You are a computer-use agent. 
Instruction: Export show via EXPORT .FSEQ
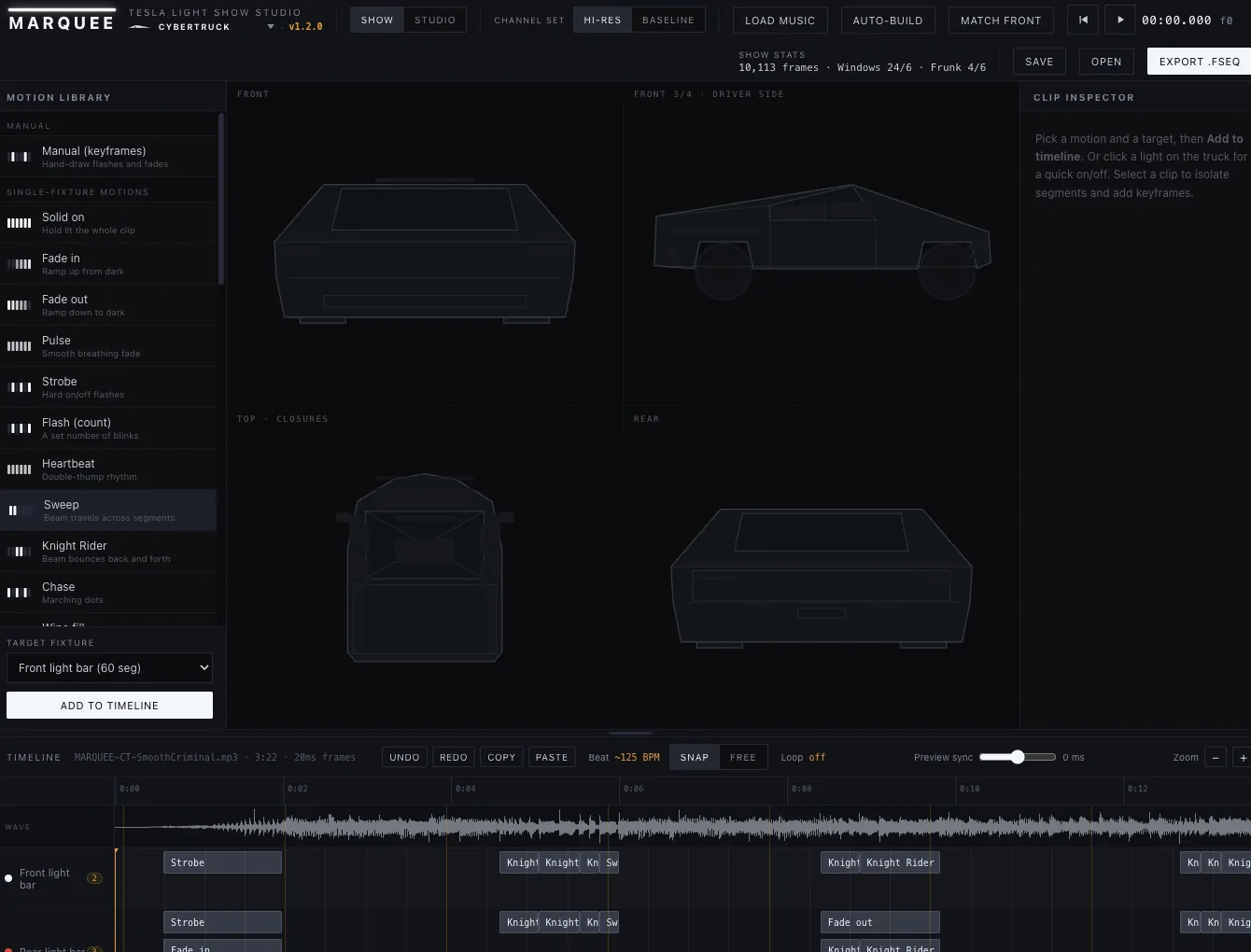(x=1200, y=62)
